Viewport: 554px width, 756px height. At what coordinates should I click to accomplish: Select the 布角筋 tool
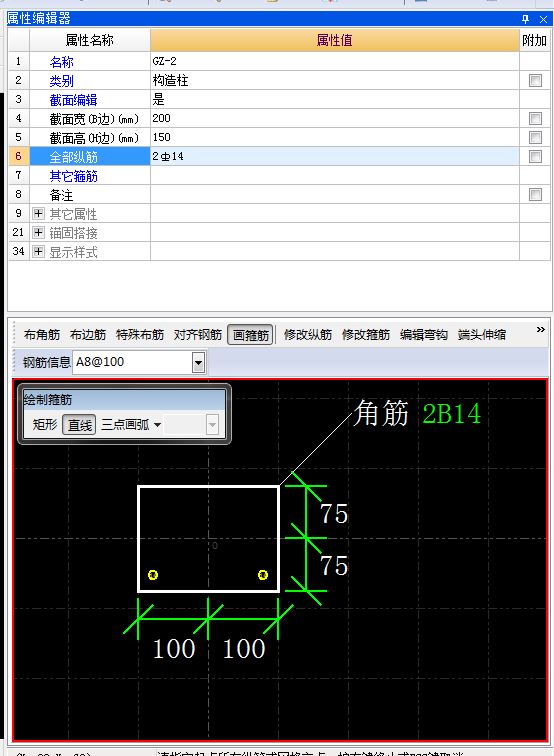(42, 335)
